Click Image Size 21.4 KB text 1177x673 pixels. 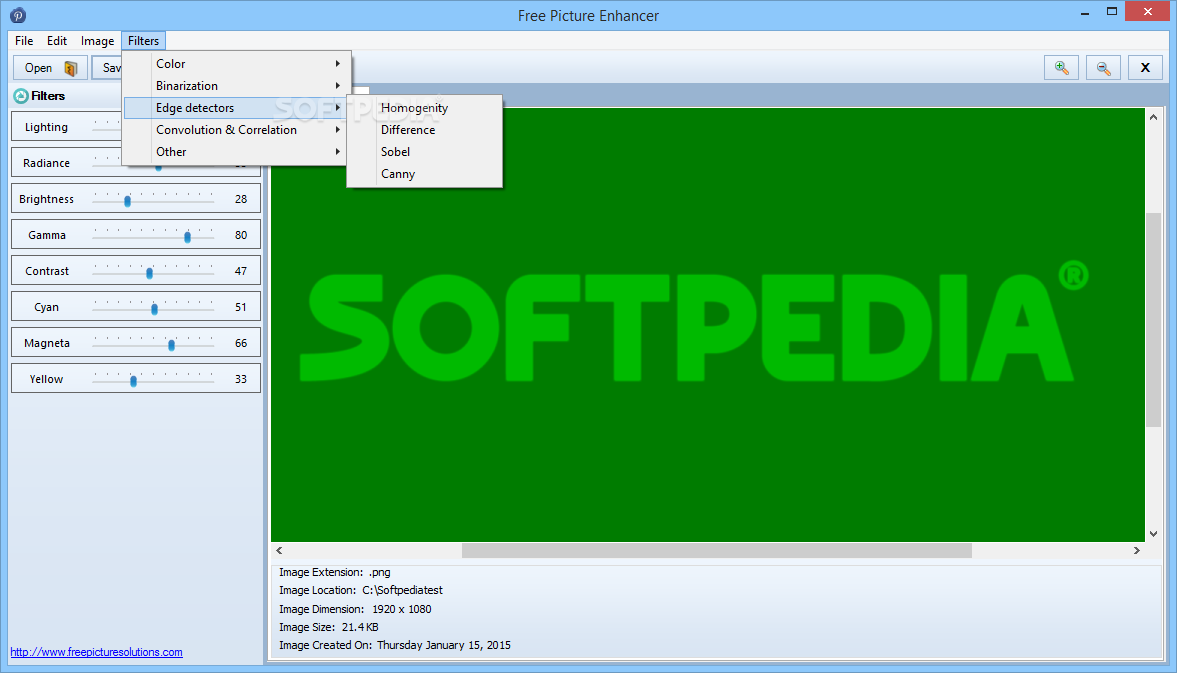pyautogui.click(x=329, y=627)
